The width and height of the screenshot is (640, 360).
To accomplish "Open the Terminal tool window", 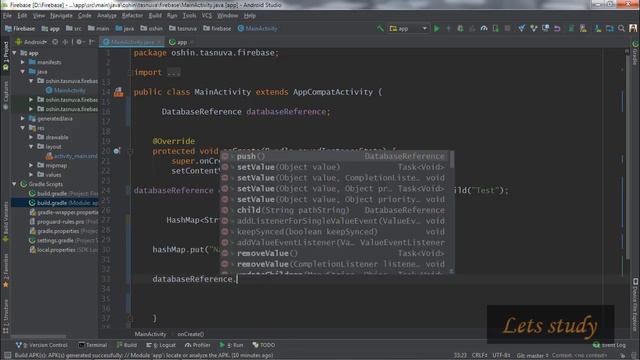I will click(x=93, y=345).
